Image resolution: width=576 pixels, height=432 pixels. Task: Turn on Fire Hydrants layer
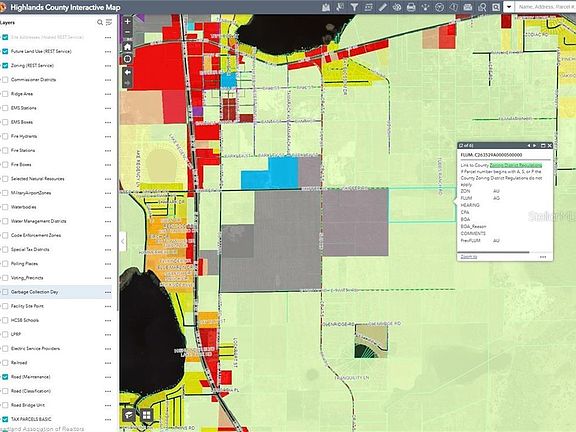[5, 136]
